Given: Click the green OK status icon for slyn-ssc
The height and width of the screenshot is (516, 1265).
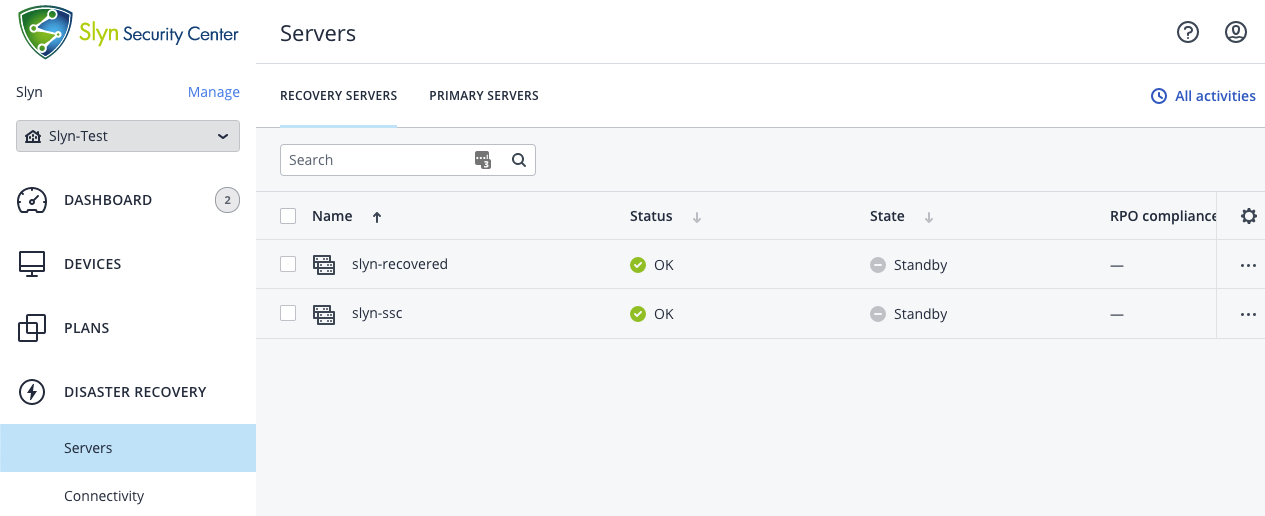Looking at the screenshot, I should pos(638,314).
